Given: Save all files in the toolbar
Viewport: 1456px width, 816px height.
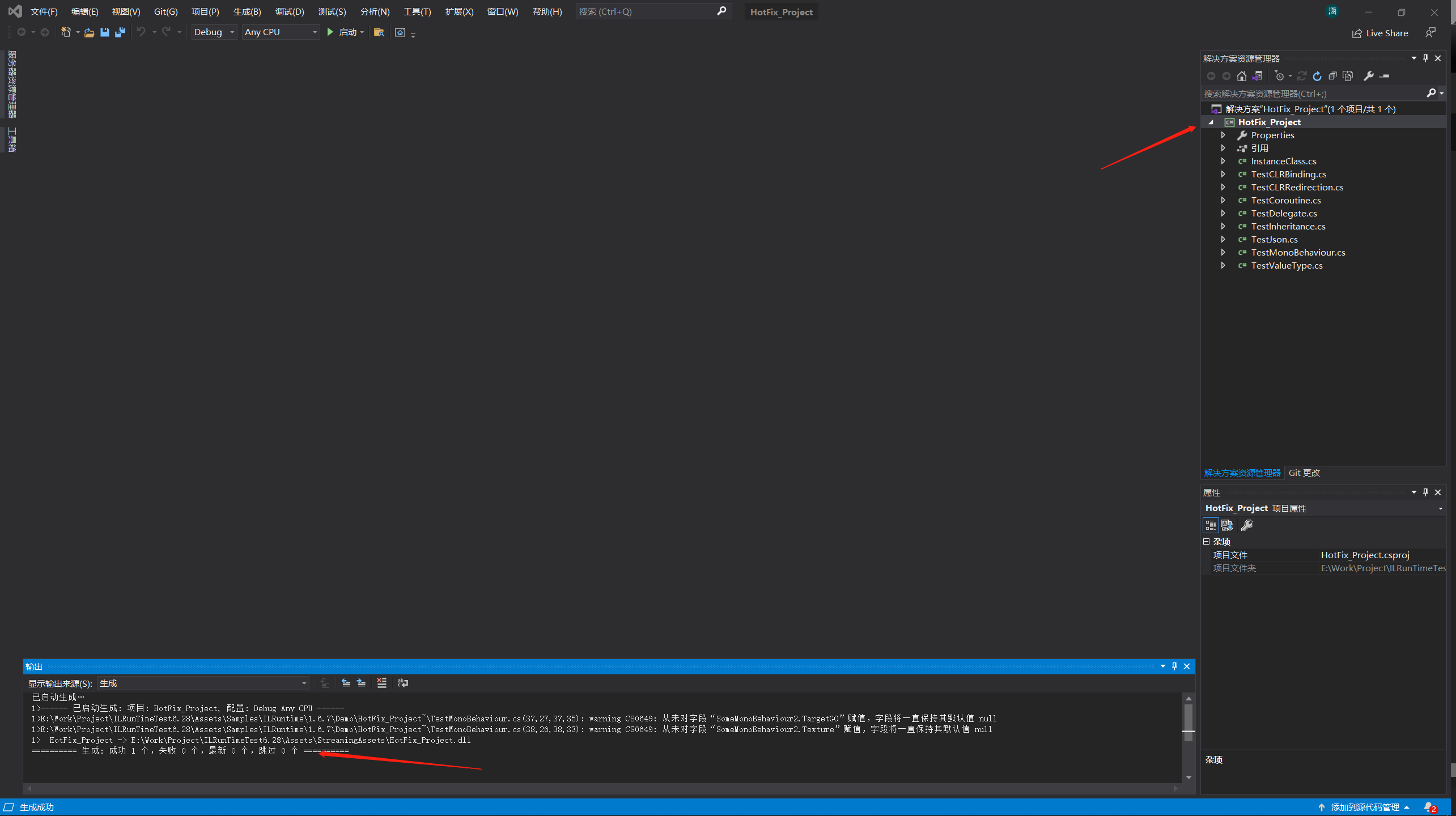Looking at the screenshot, I should [120, 32].
